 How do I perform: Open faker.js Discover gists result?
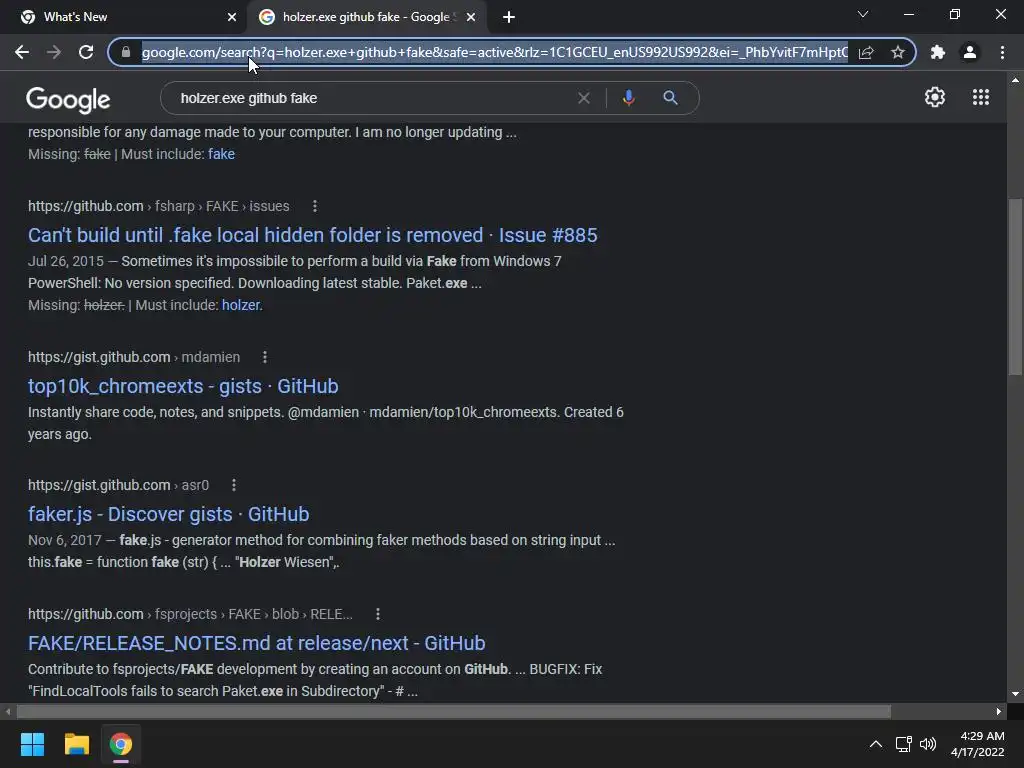pos(168,514)
